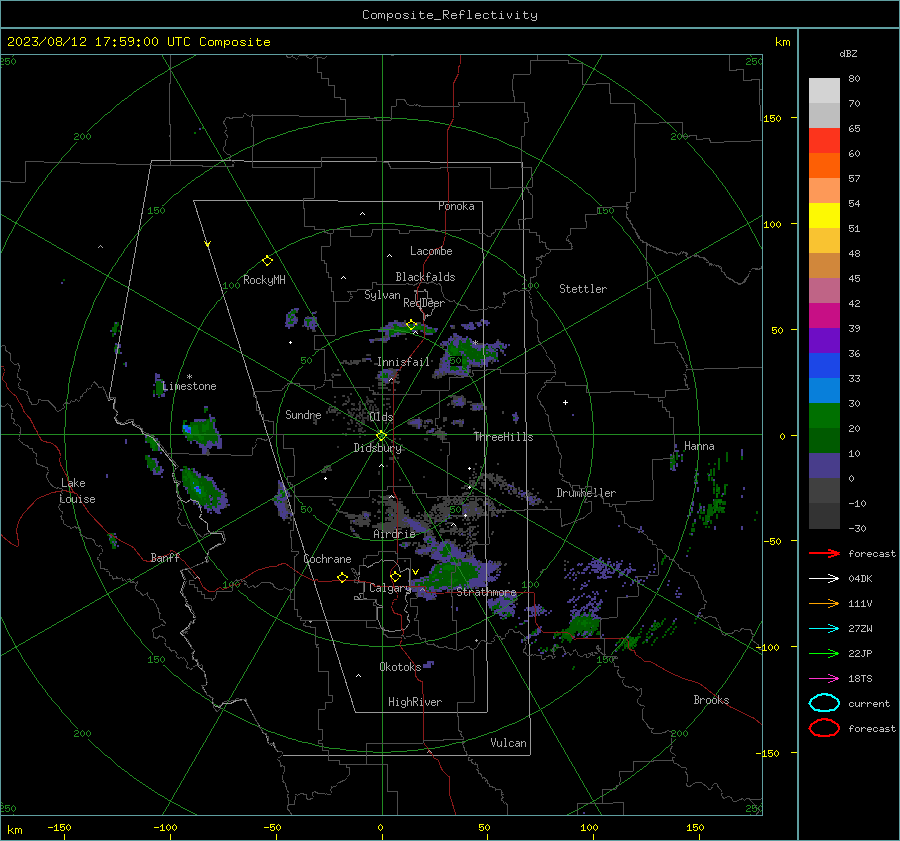This screenshot has height=841, width=900.
Task: Click the Drumheller city label
Action: pyautogui.click(x=585, y=493)
